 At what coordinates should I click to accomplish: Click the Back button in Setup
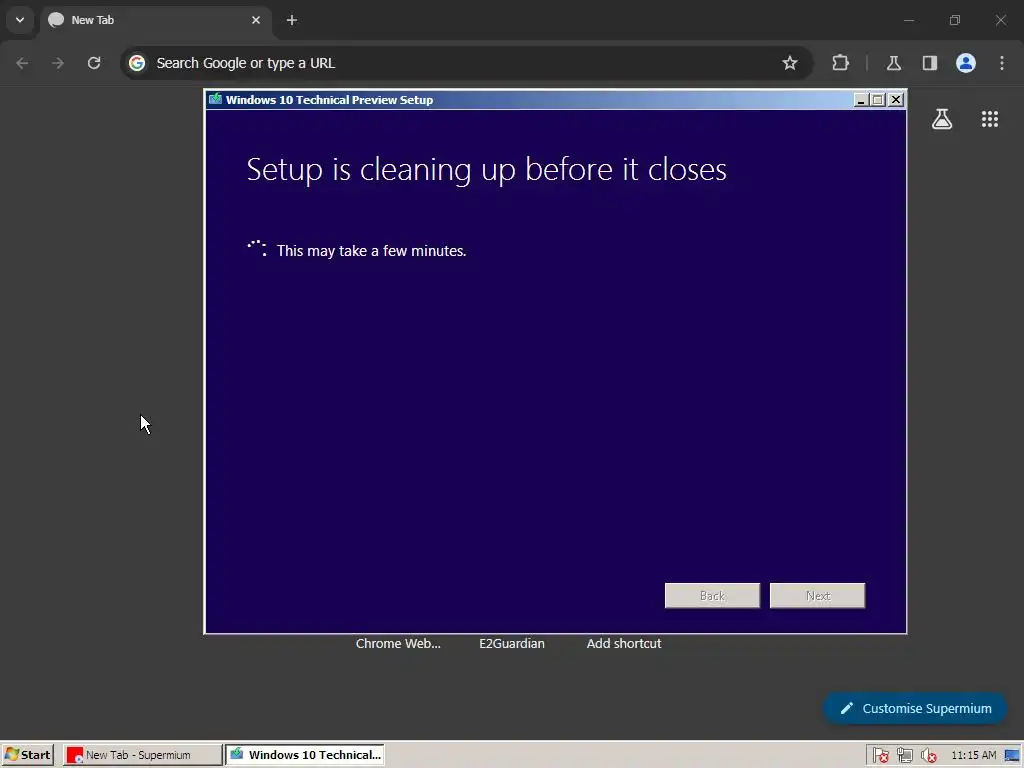(x=712, y=596)
